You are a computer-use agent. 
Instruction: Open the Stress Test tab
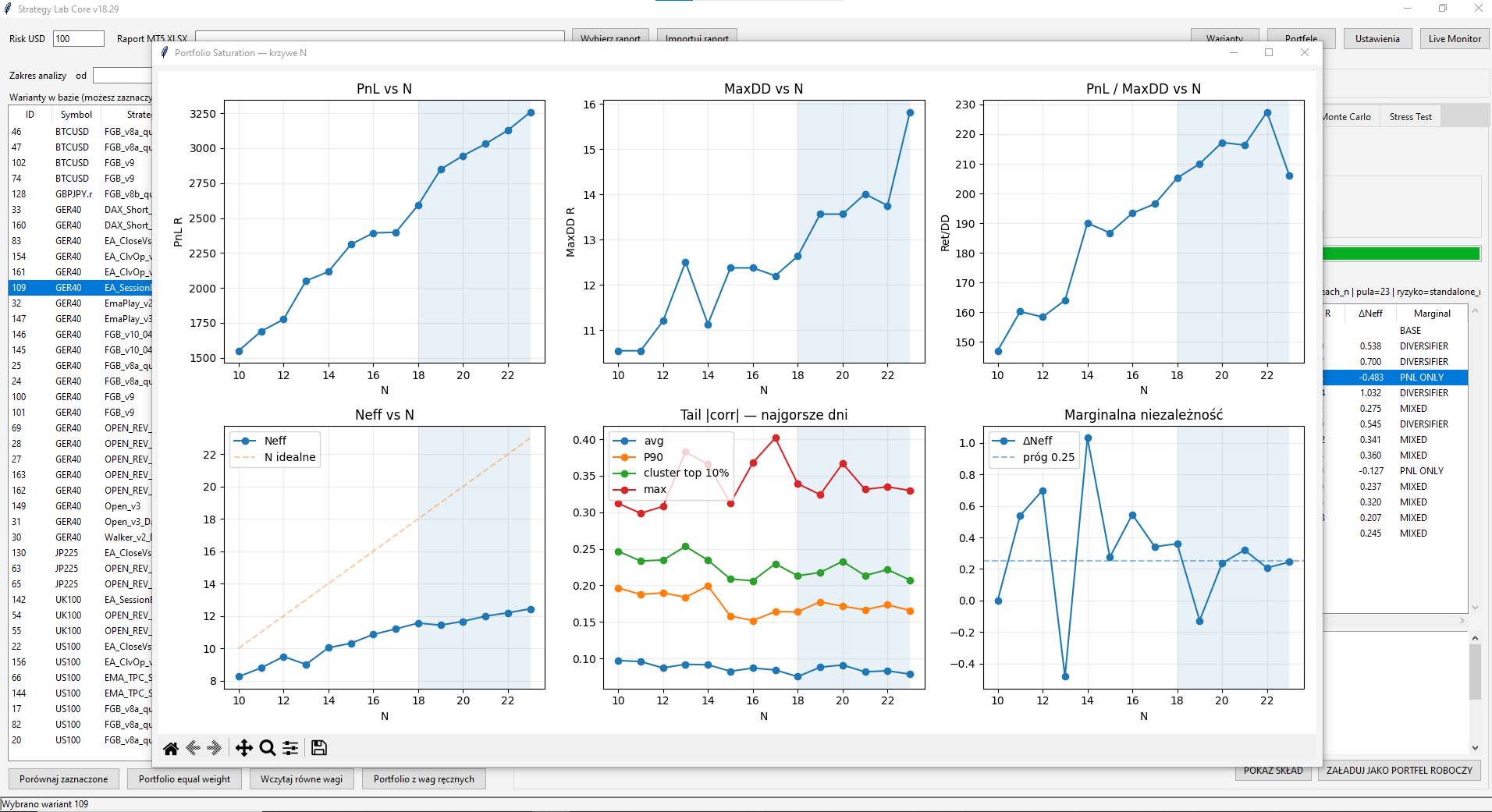(1410, 117)
